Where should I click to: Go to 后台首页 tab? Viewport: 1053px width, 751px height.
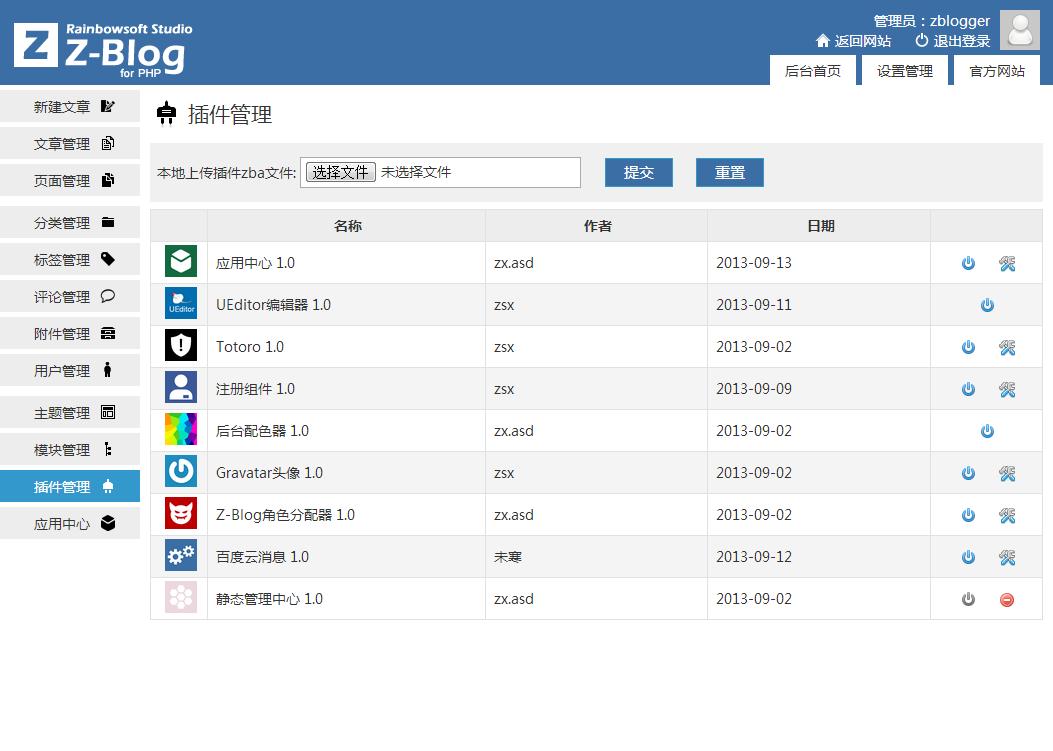[812, 70]
